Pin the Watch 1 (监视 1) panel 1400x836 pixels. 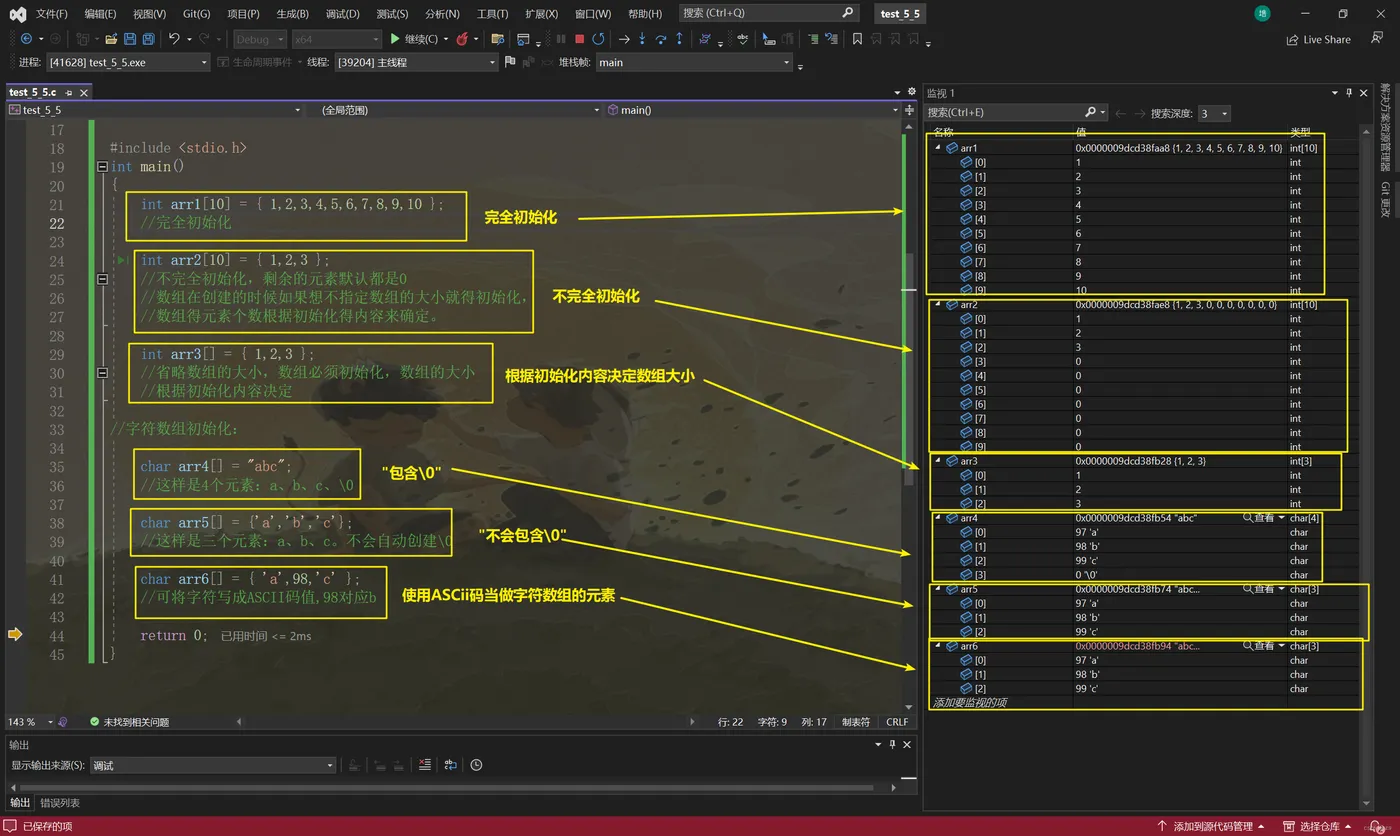click(1349, 92)
